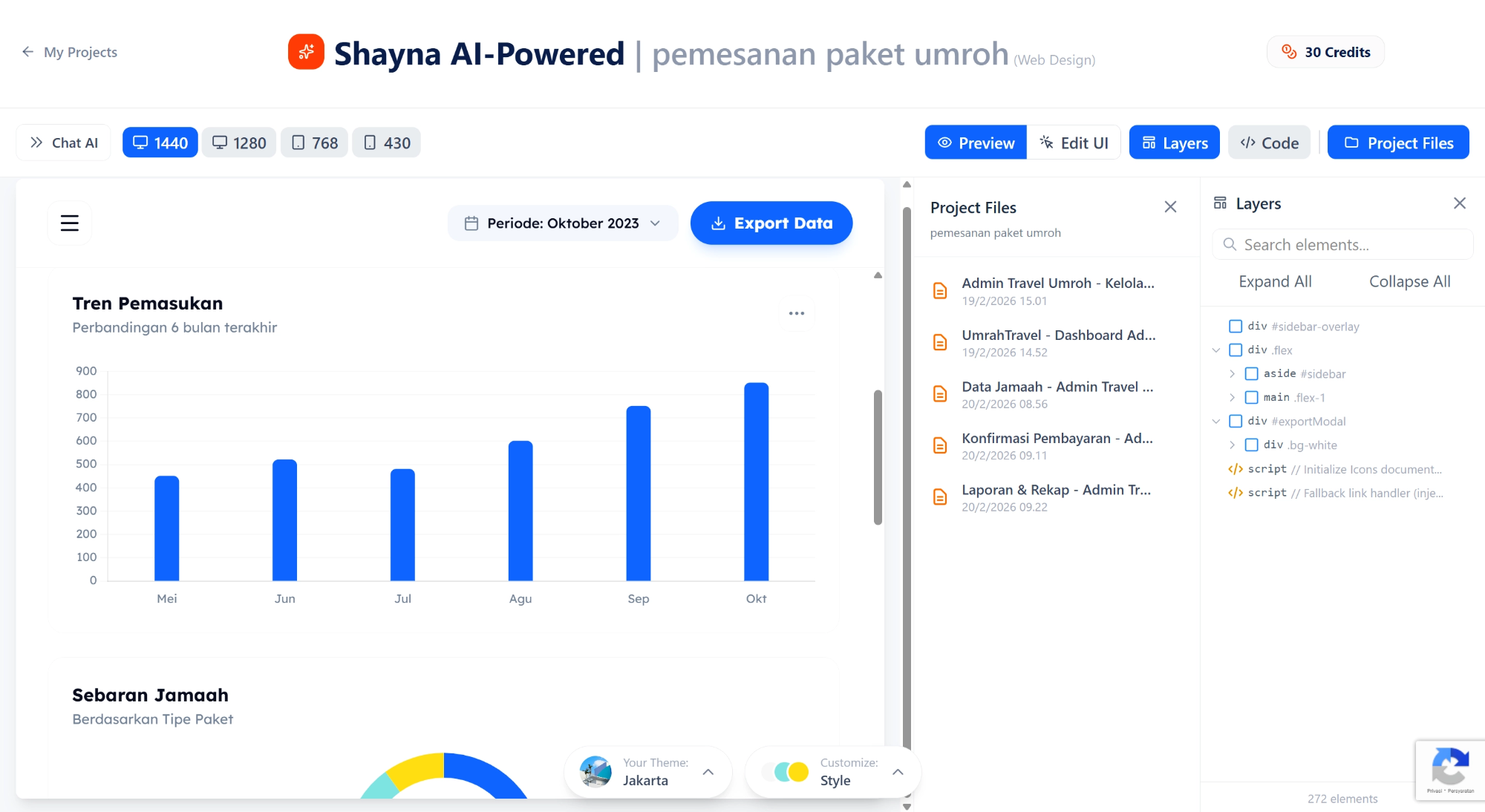Open chart options via the three-dot menu
Screen dimensions: 1485x812
tap(797, 313)
